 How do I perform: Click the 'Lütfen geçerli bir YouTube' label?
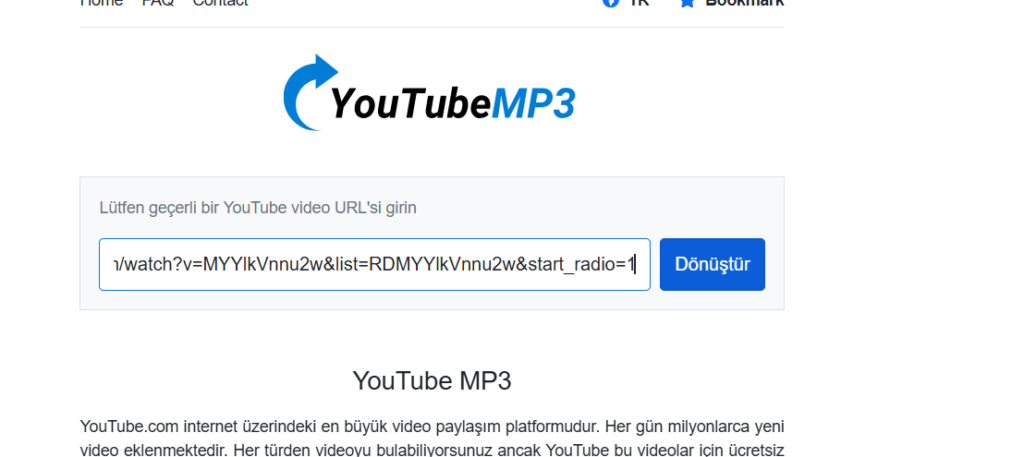click(258, 208)
